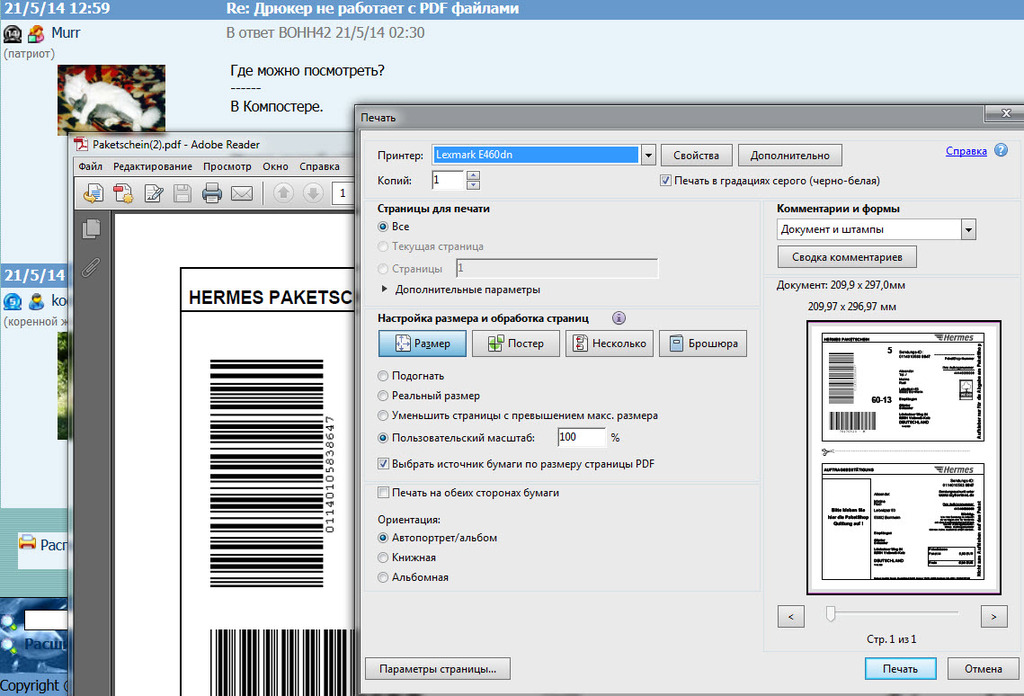
Task: Choose the 'Постер' button
Action: [x=516, y=343]
